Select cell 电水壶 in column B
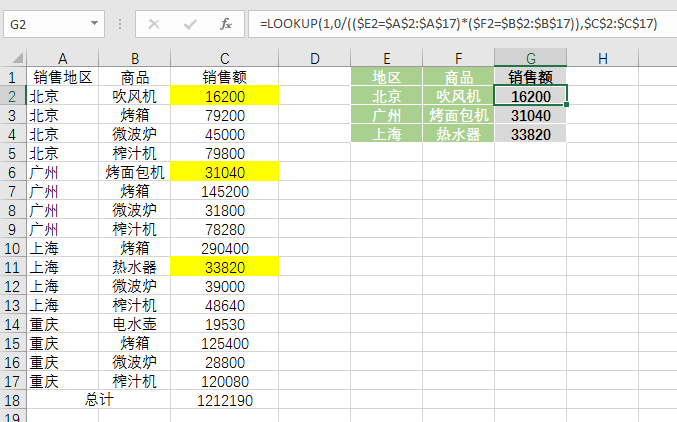Screen dimensions: 677x422 click(x=135, y=324)
